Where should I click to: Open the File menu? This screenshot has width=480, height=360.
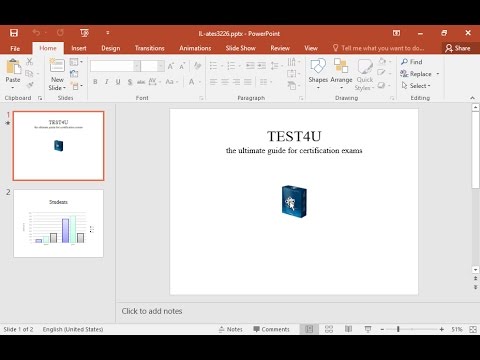15,48
